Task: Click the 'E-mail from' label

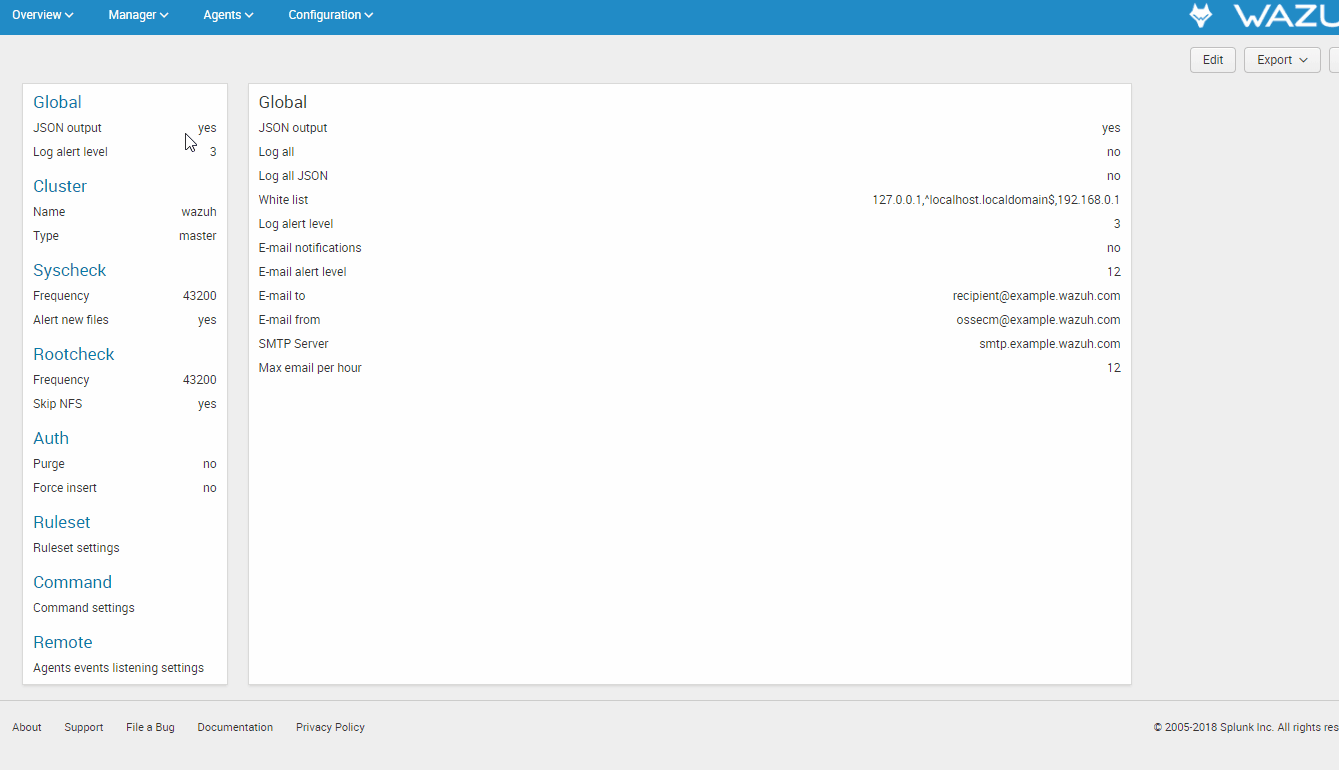Action: pyautogui.click(x=290, y=320)
